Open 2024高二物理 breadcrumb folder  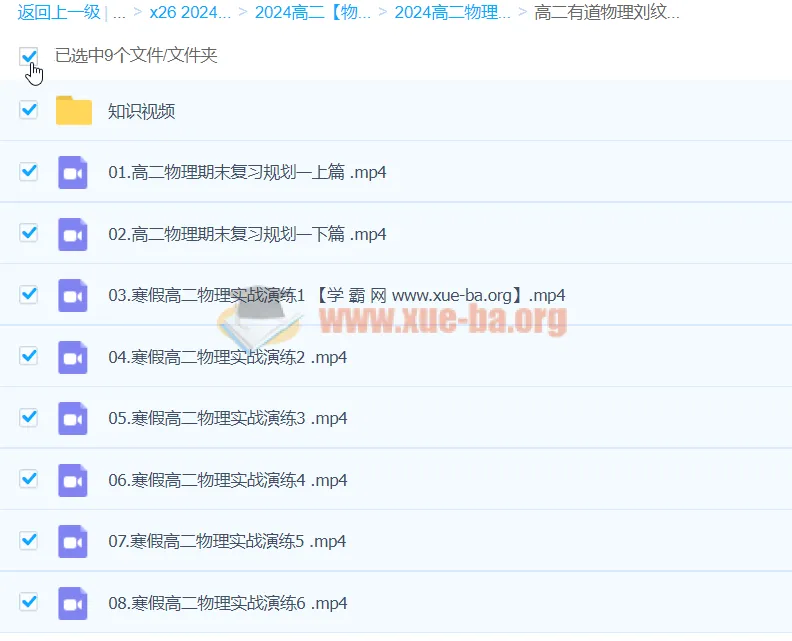452,13
